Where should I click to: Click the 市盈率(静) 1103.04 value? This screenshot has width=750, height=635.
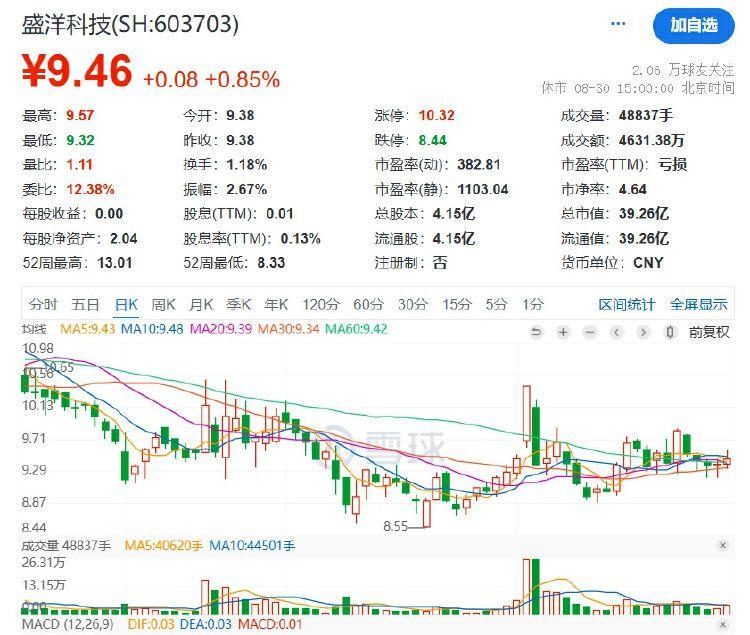point(483,189)
